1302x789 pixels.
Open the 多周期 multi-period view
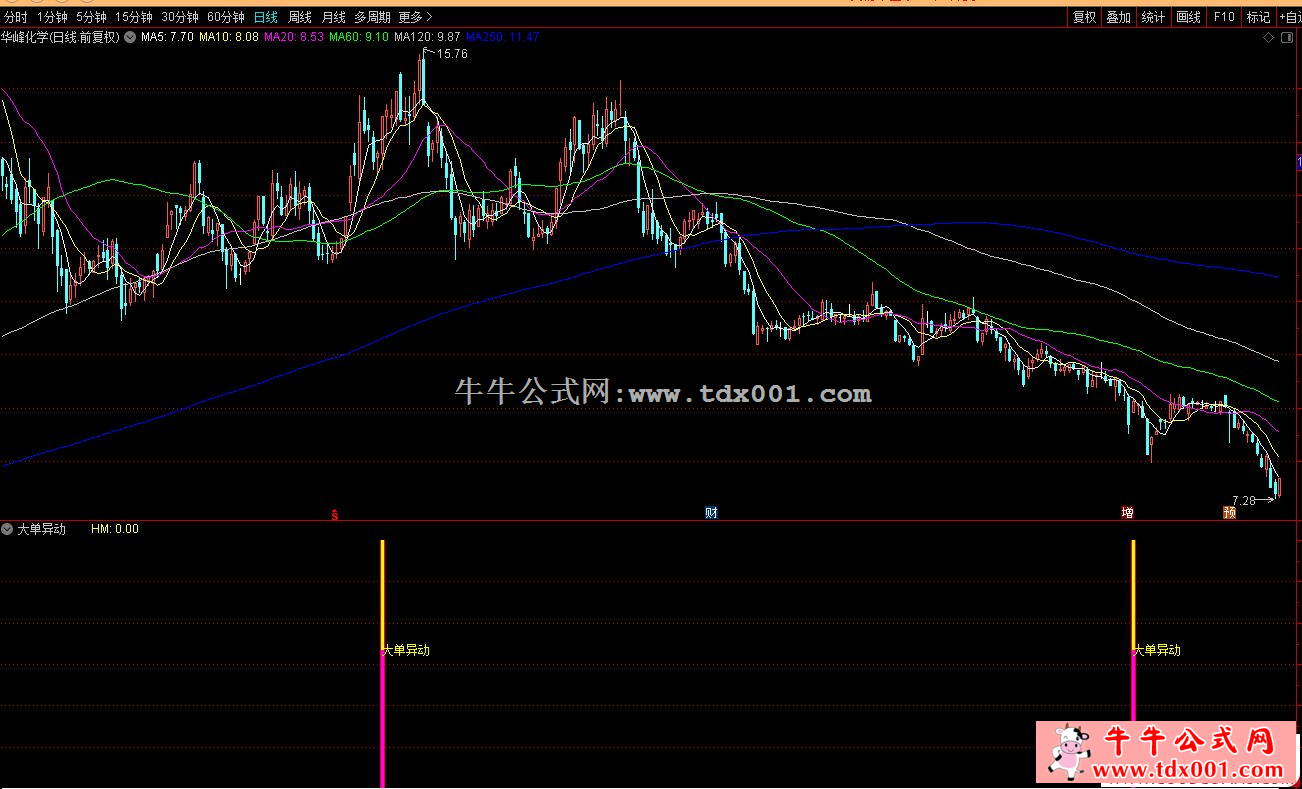tap(372, 17)
